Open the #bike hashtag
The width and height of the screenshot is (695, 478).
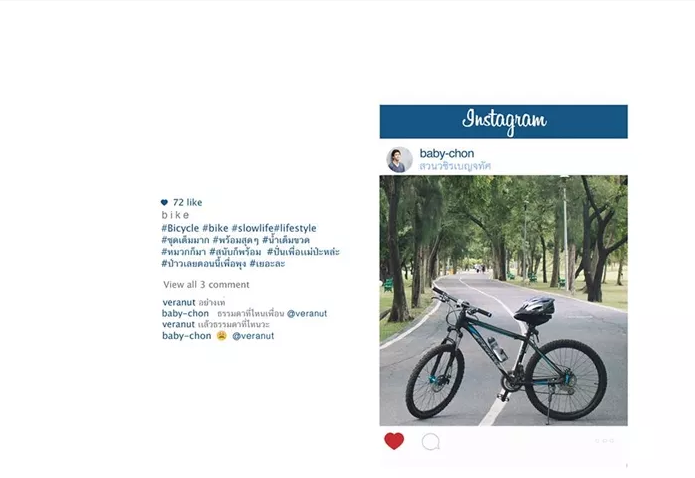point(215,228)
